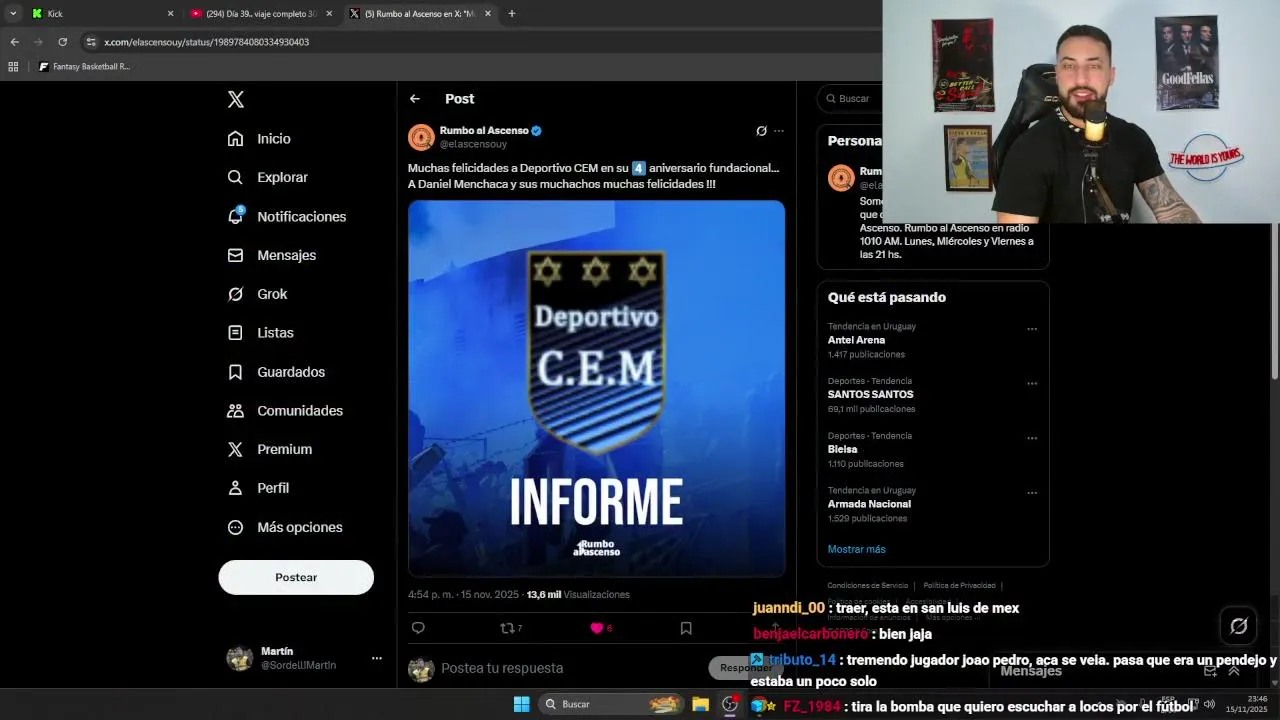
Task: Click the Inicio home icon
Action: pos(235,139)
